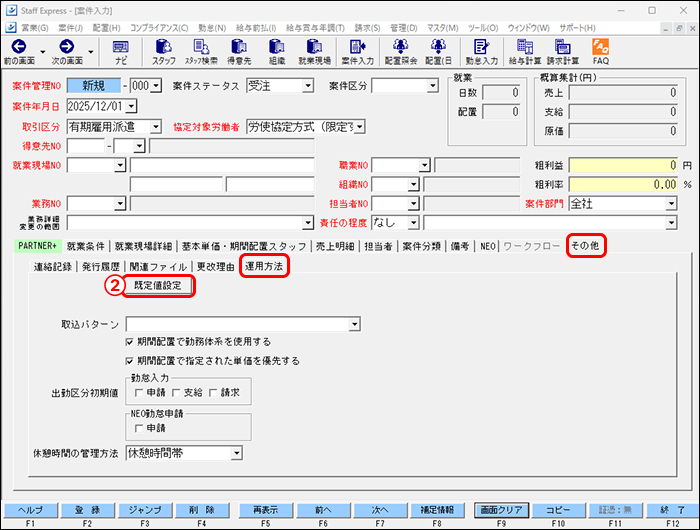Screen dimensions: 700x530
Task: Check the 勤怠入力 請求 checkbox
Action: pyautogui.click(x=213, y=393)
